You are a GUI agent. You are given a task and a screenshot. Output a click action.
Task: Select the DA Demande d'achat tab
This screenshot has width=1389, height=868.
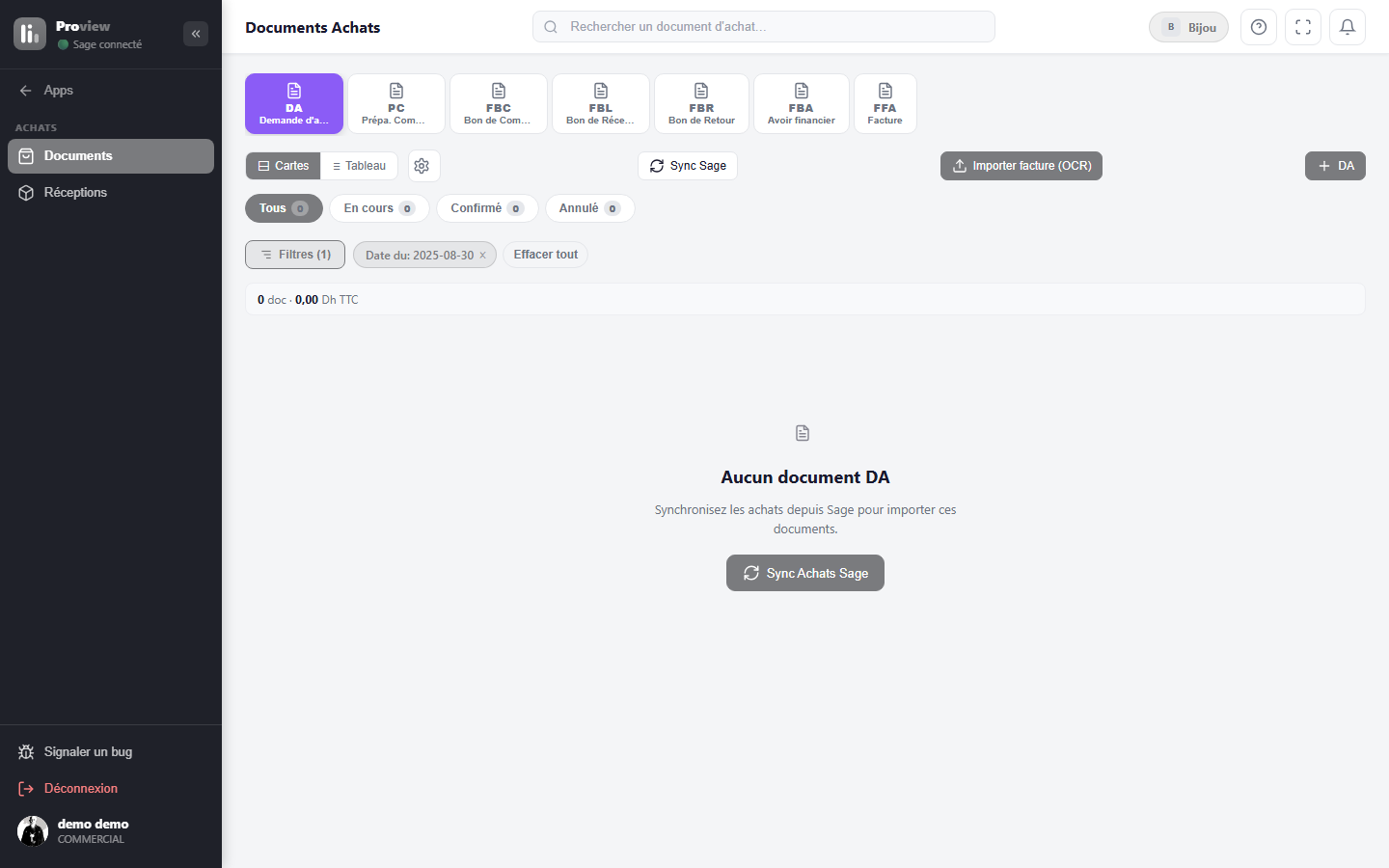[x=294, y=103]
